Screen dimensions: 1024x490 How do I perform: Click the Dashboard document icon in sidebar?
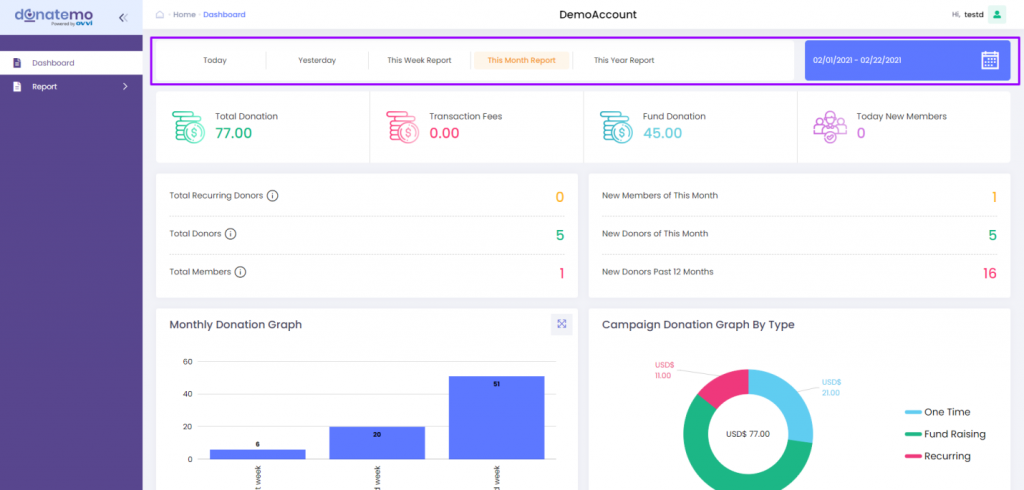tap(18, 63)
